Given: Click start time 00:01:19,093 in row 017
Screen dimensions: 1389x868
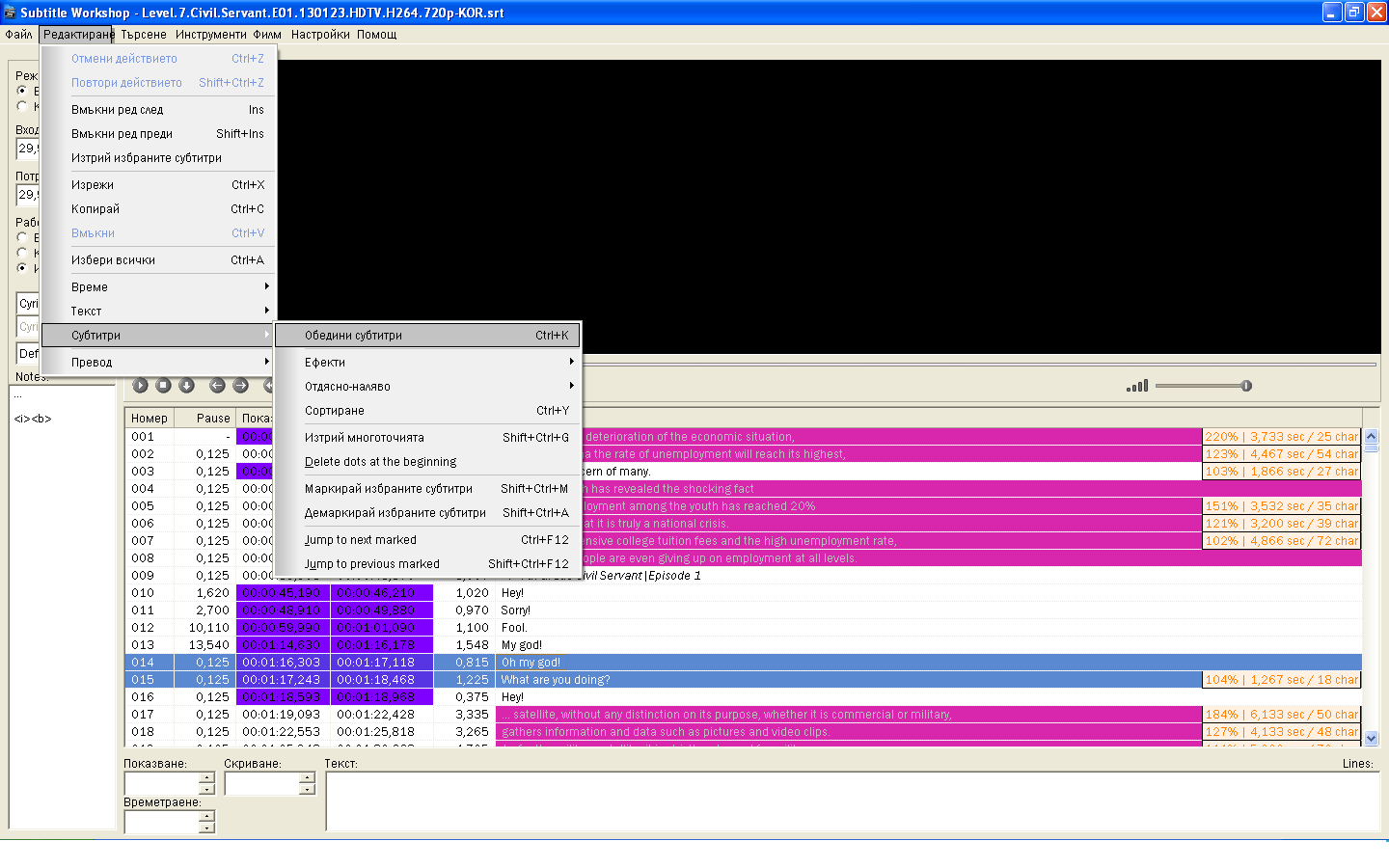Looking at the screenshot, I should (282, 715).
